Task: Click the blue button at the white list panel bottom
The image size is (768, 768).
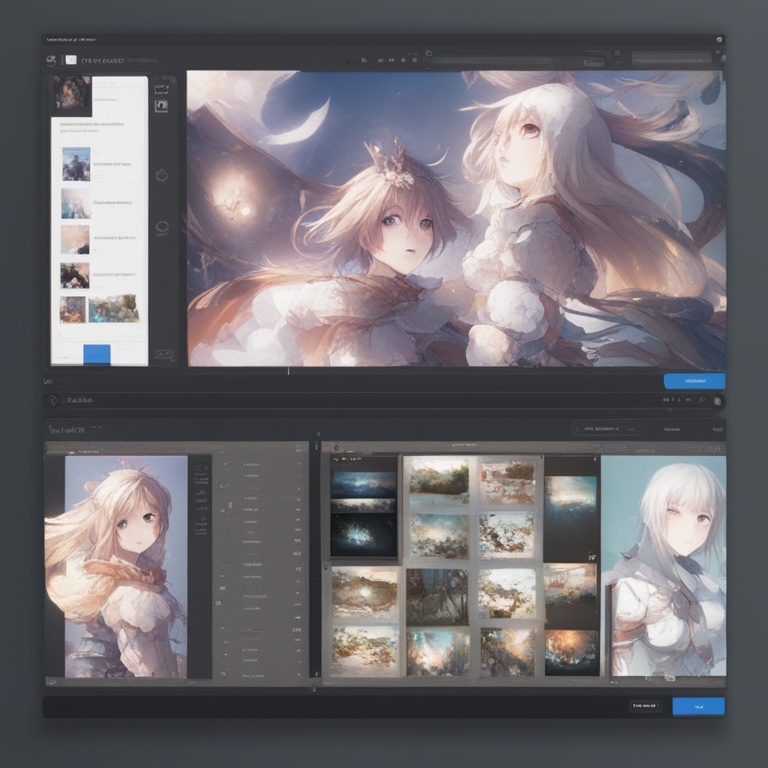Action: pyautogui.click(x=97, y=354)
